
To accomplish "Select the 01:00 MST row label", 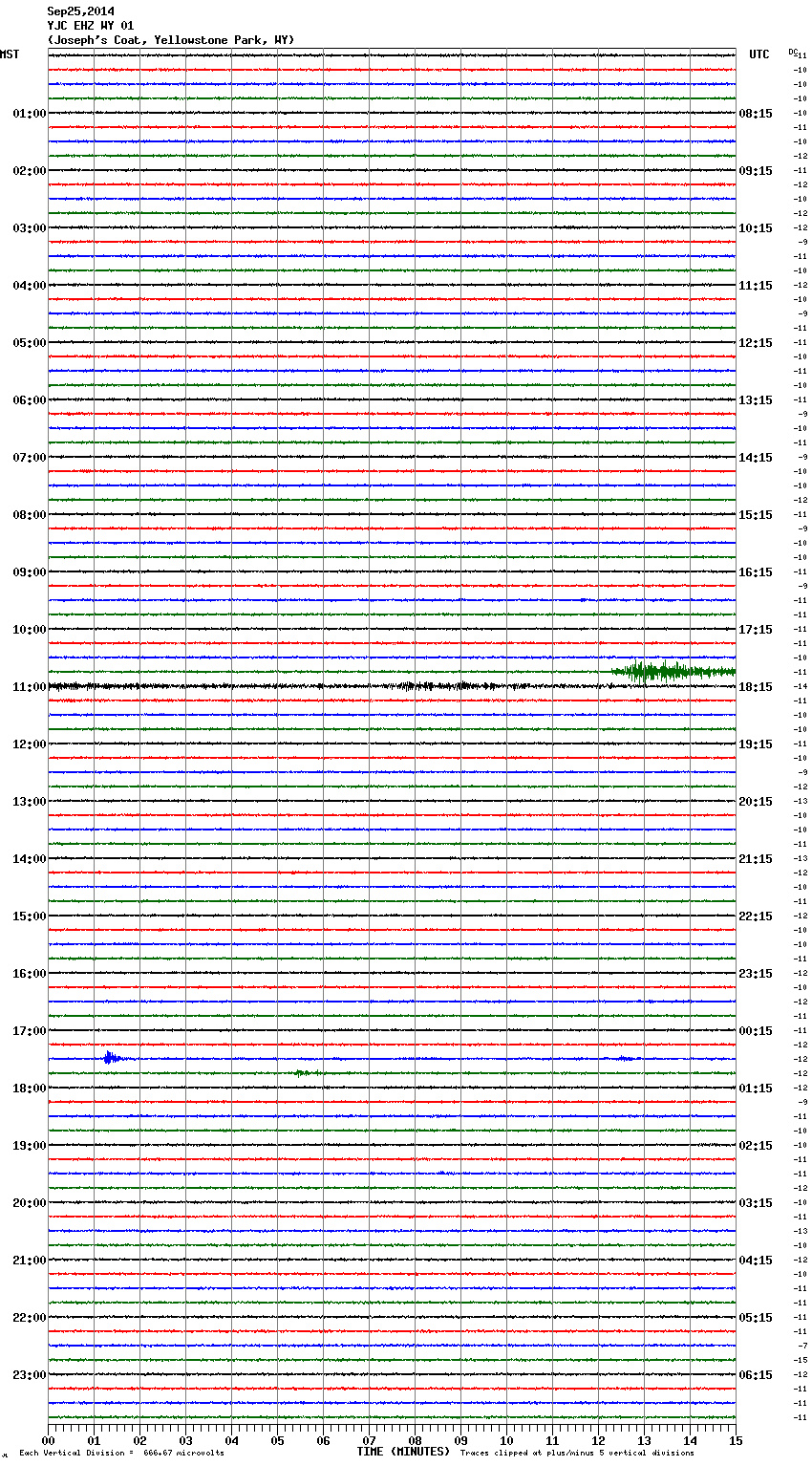I will pos(30,114).
